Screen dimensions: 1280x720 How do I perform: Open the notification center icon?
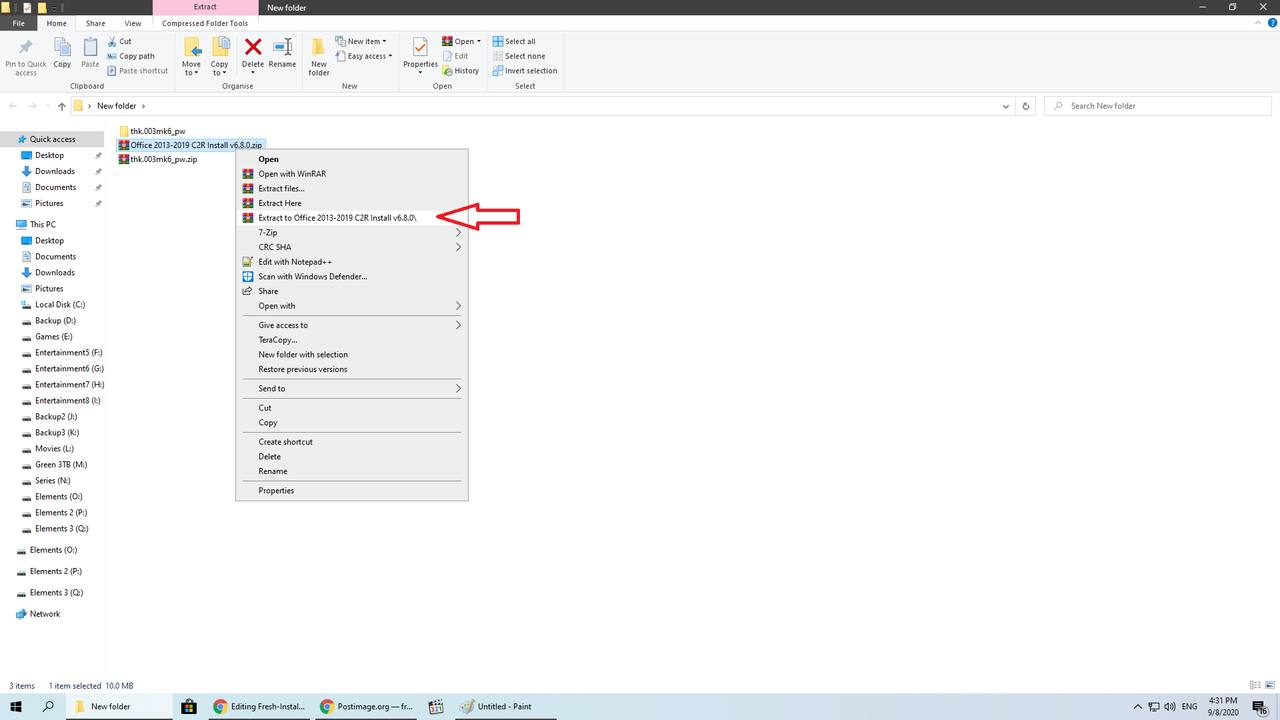click(x=1261, y=706)
